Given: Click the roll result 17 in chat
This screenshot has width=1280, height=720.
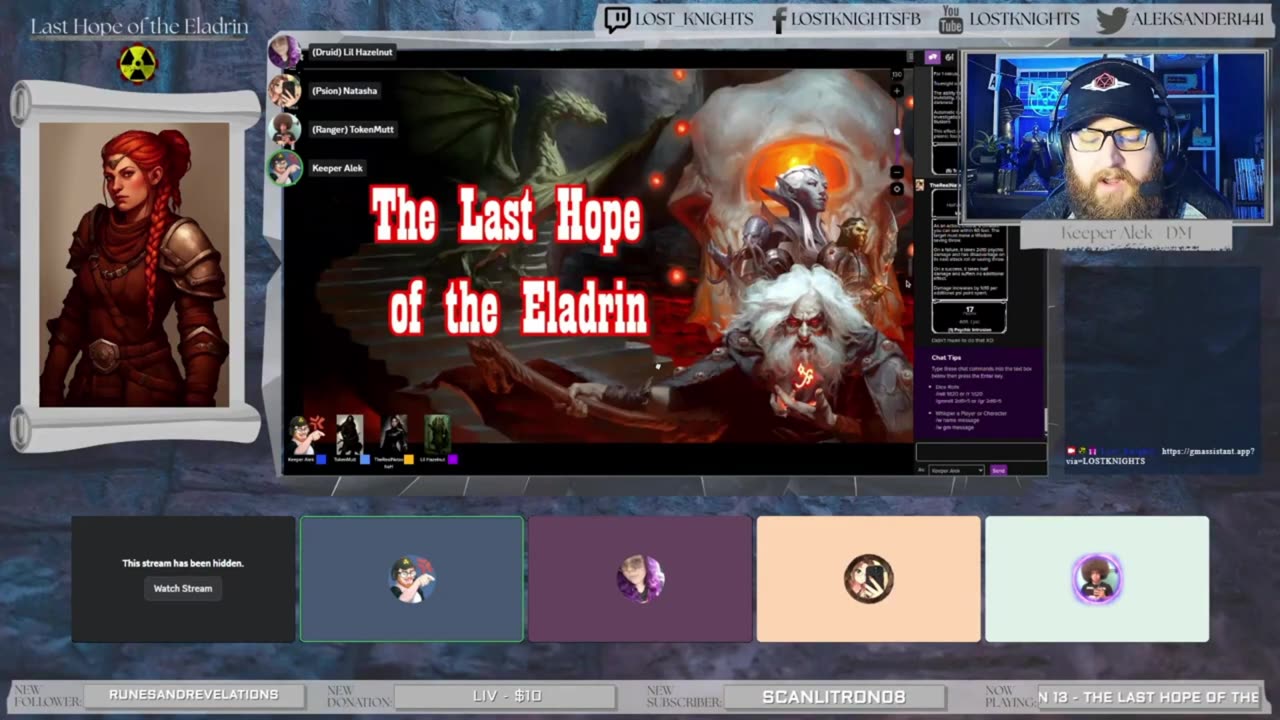Looking at the screenshot, I should pos(969,310).
